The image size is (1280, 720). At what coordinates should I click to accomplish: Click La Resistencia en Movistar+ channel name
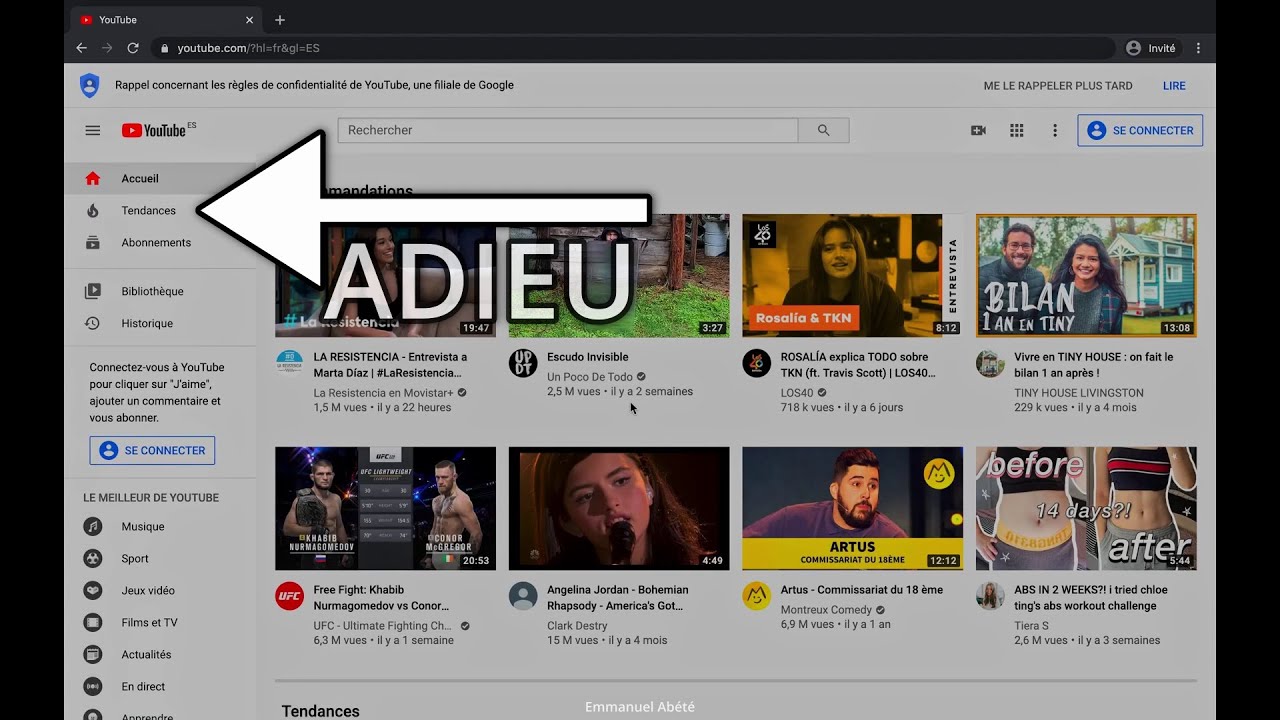(x=383, y=393)
